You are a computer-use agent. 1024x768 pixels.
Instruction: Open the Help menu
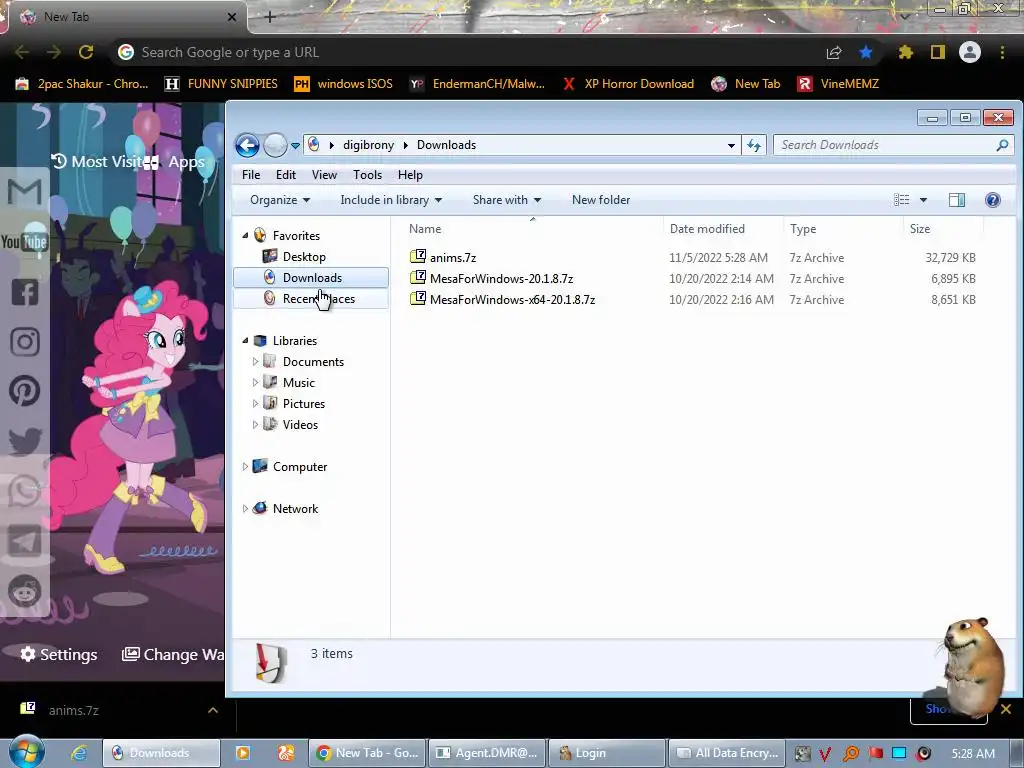tap(410, 175)
